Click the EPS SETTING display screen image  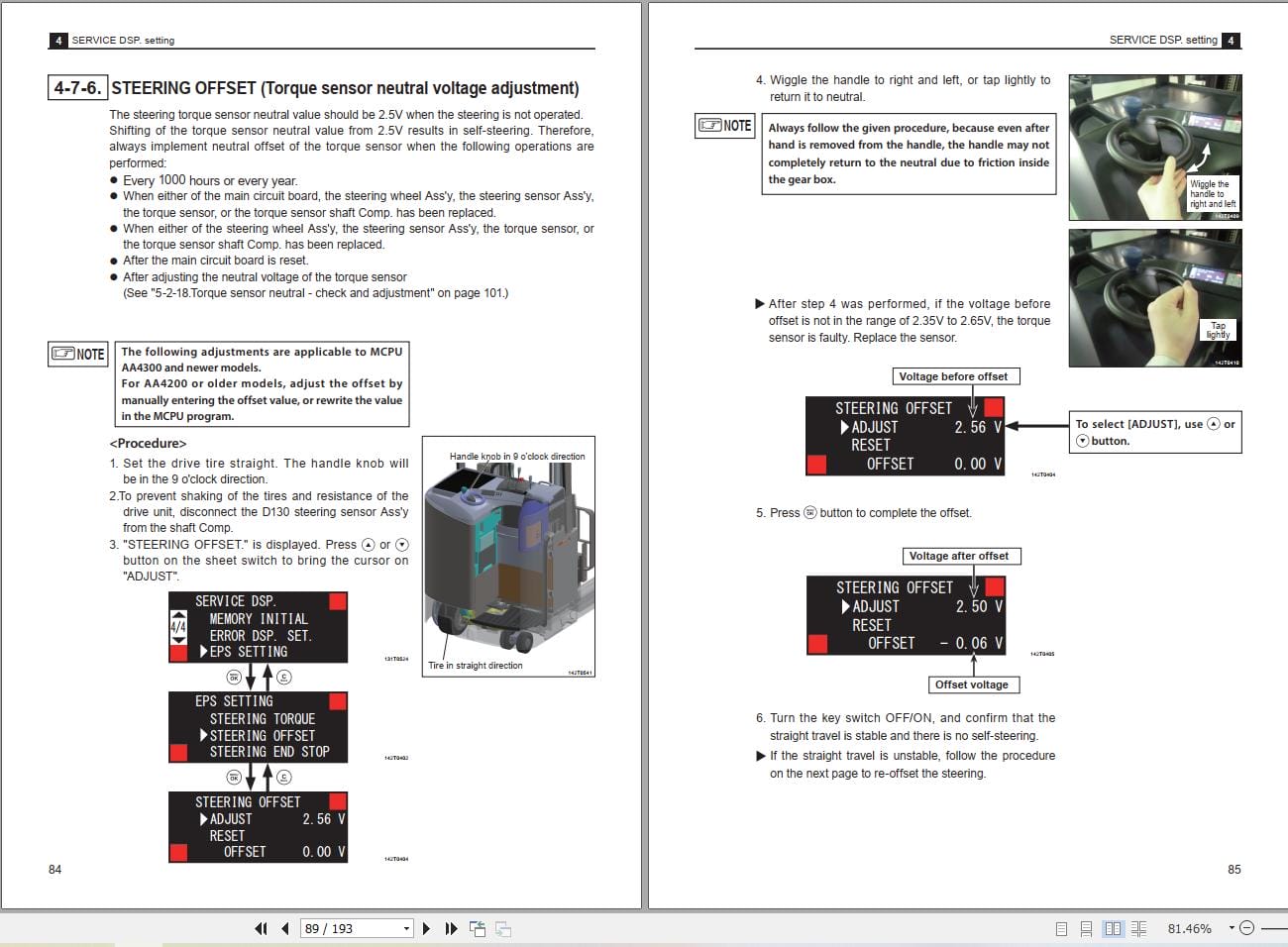pos(258,727)
